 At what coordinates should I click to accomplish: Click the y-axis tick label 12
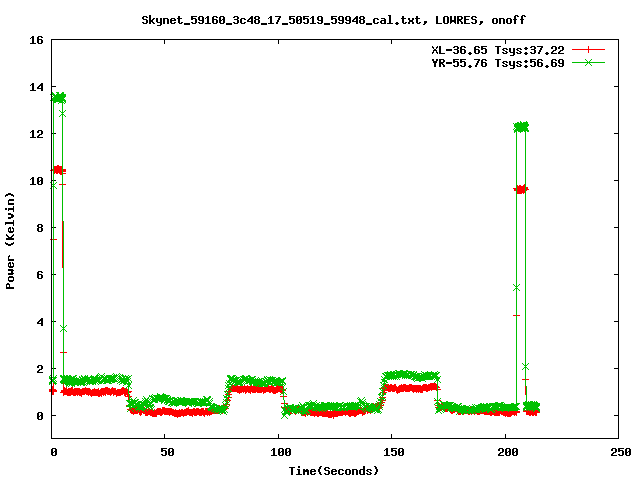[36, 134]
